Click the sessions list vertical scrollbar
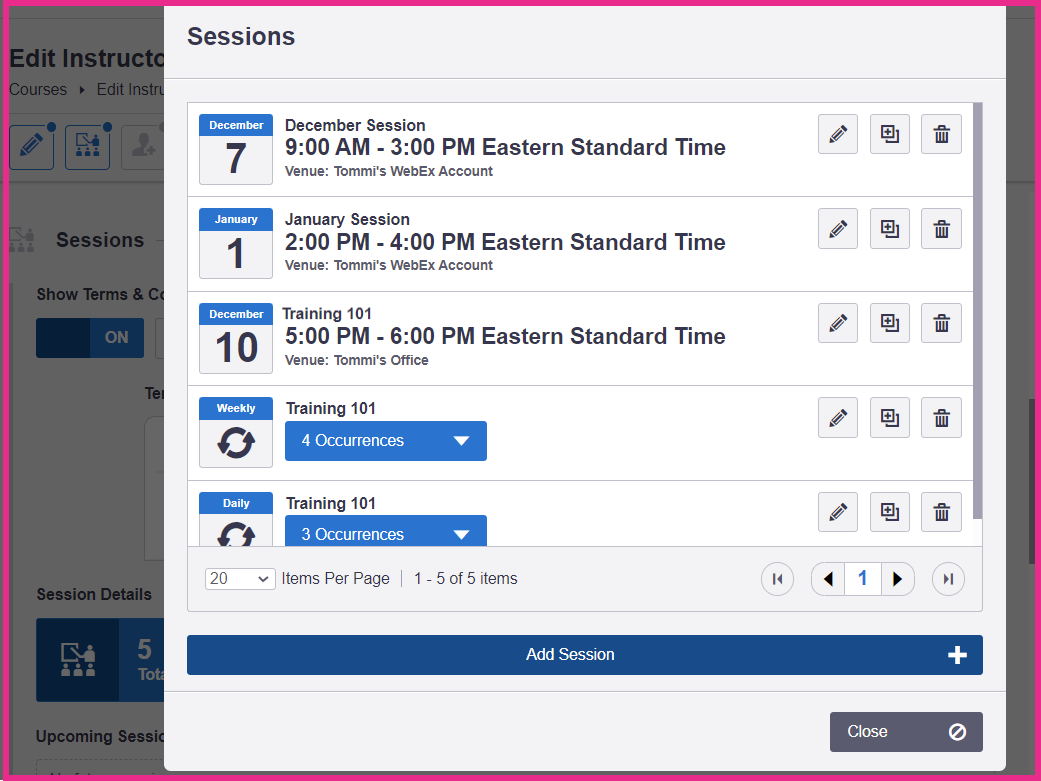 point(977,311)
